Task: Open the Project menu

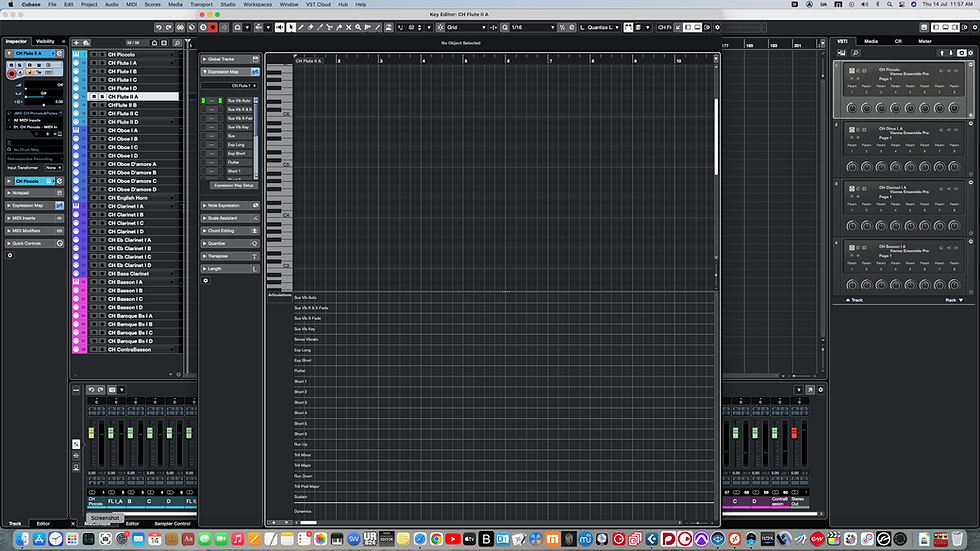Action: point(89,4)
